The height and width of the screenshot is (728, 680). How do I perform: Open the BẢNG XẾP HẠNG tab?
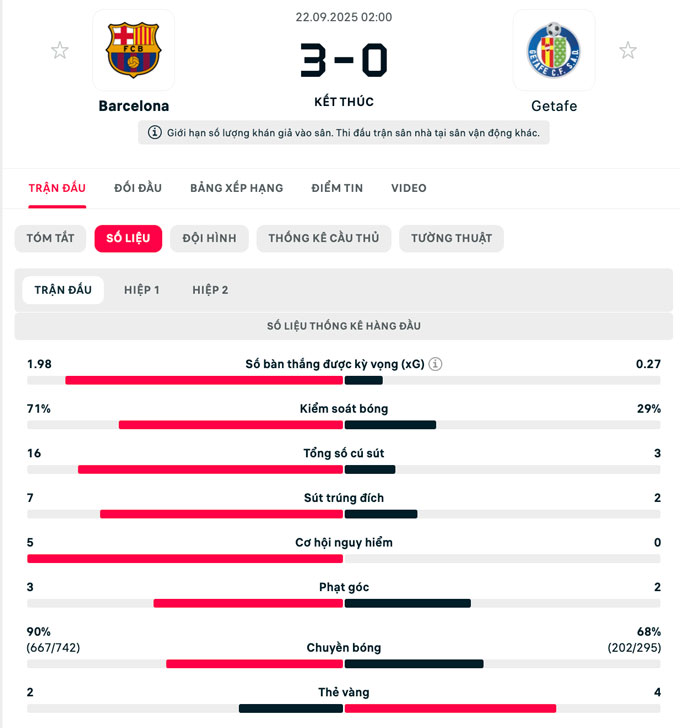[236, 188]
